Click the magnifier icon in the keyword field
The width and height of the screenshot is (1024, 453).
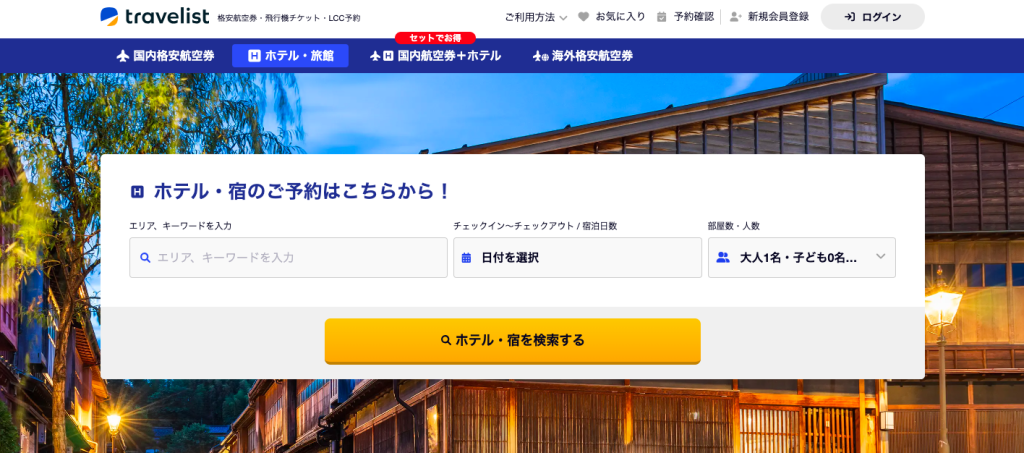coord(146,258)
